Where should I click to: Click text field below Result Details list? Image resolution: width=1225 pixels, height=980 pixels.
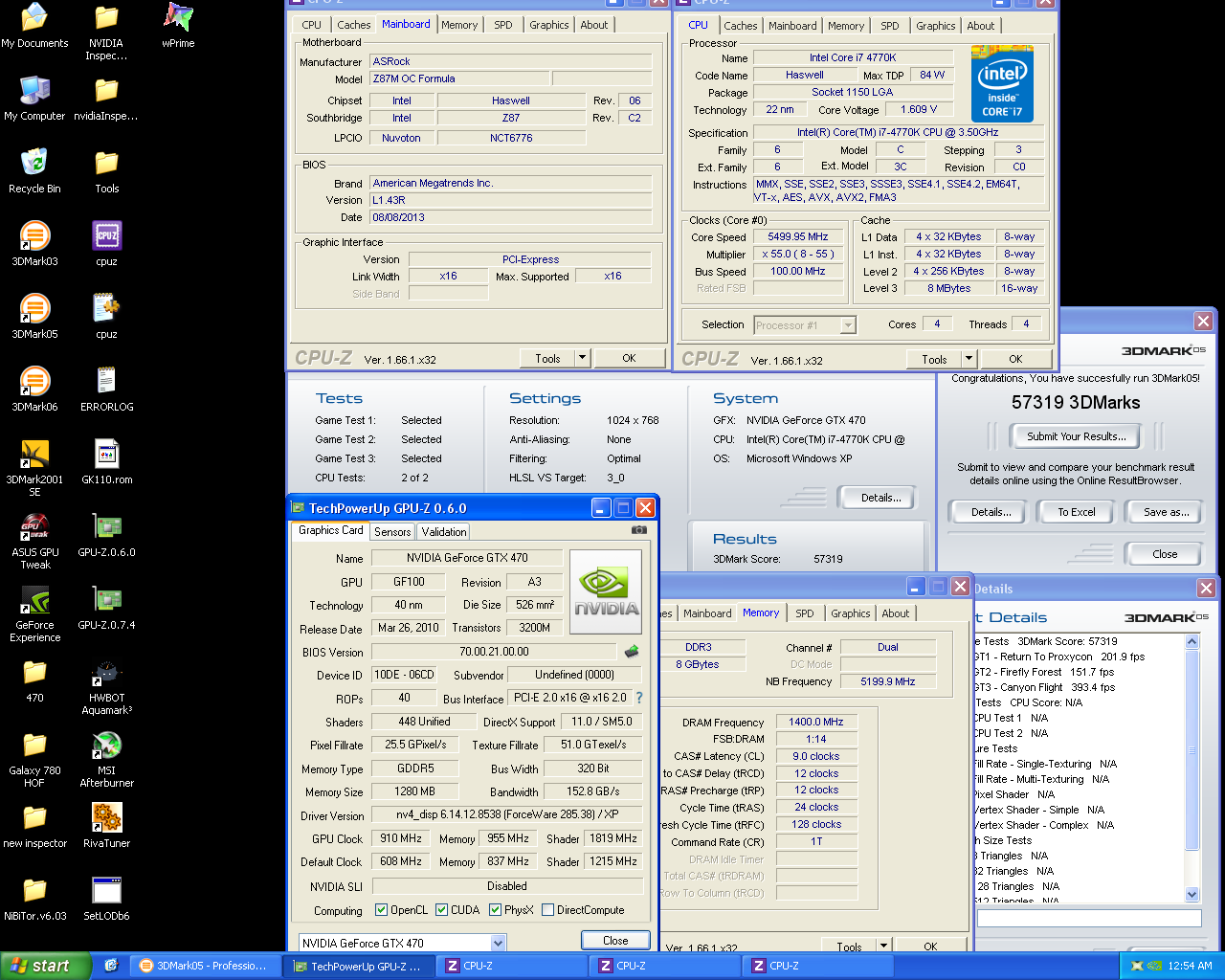1088,918
